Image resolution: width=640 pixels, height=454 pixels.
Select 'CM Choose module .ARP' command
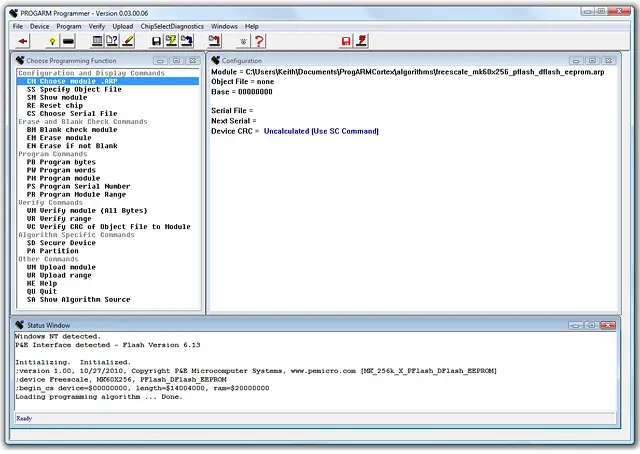[108, 81]
